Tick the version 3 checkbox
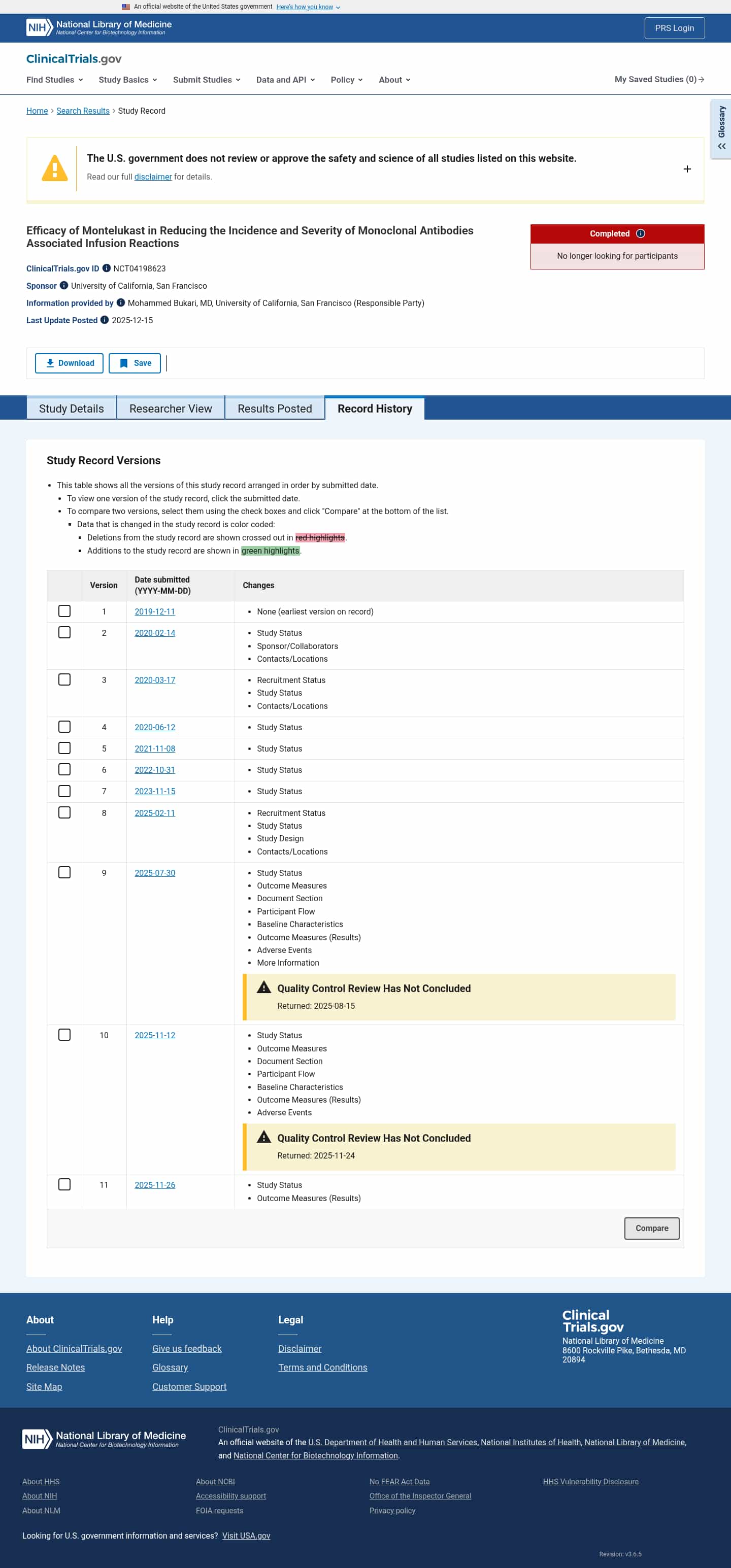This screenshot has width=731, height=1568. [x=64, y=680]
